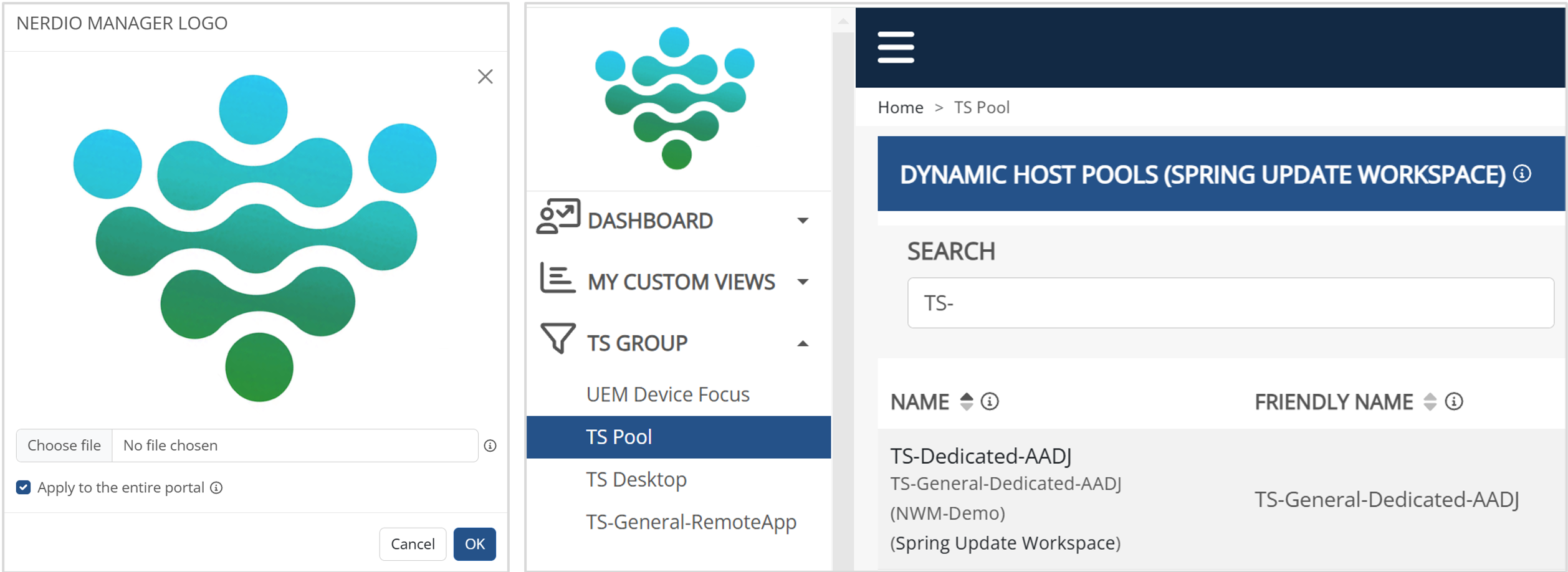This screenshot has height=572, width=1568.
Task: Click info icon next to Apply to portal
Action: (x=216, y=488)
